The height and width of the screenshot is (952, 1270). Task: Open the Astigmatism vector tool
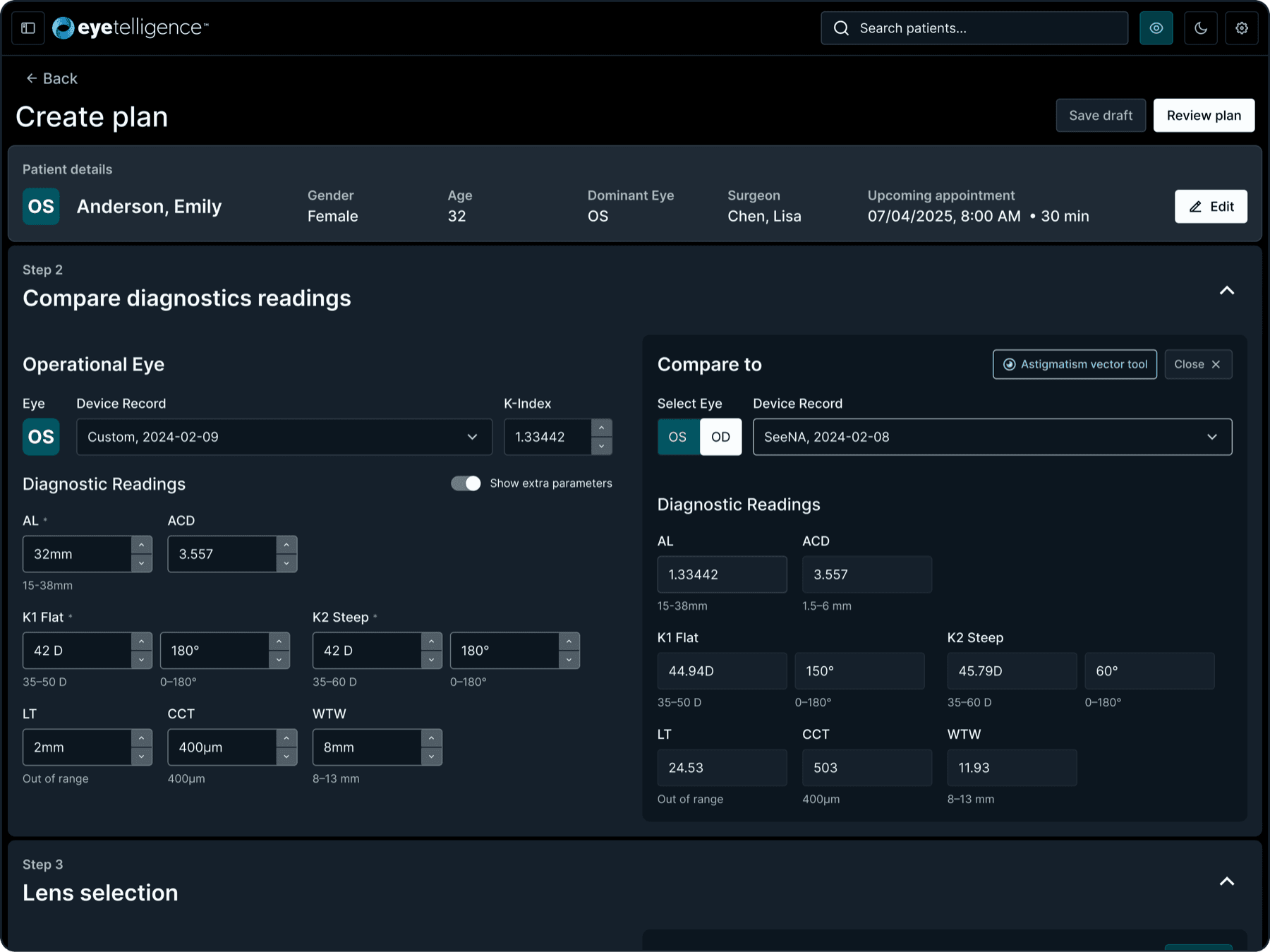[x=1075, y=364]
